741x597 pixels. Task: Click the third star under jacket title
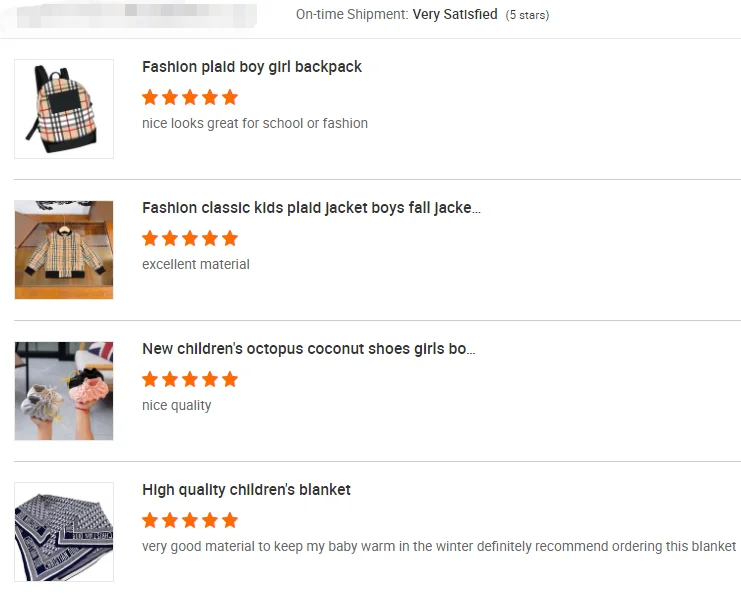point(190,238)
